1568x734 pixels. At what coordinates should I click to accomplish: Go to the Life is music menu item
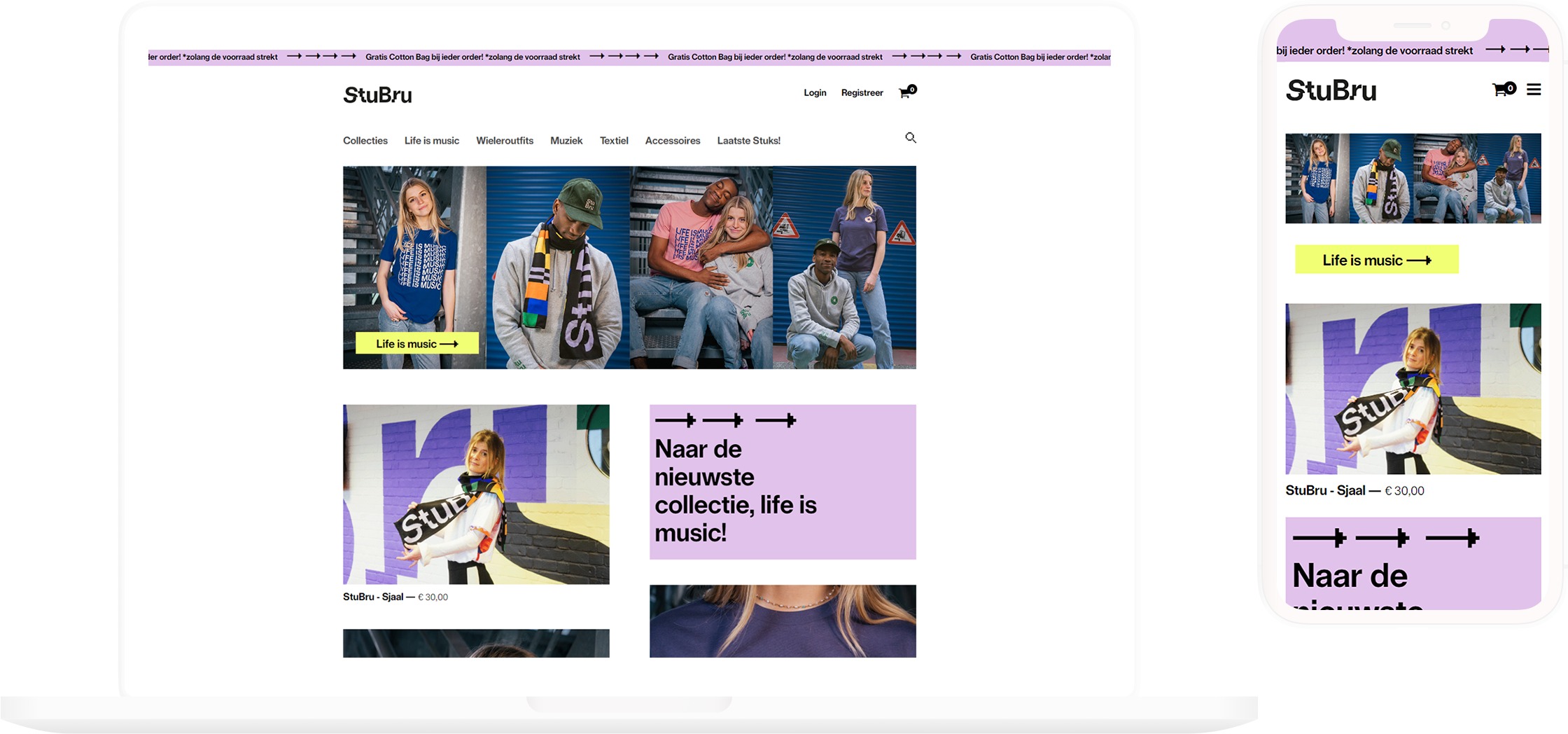(x=432, y=141)
